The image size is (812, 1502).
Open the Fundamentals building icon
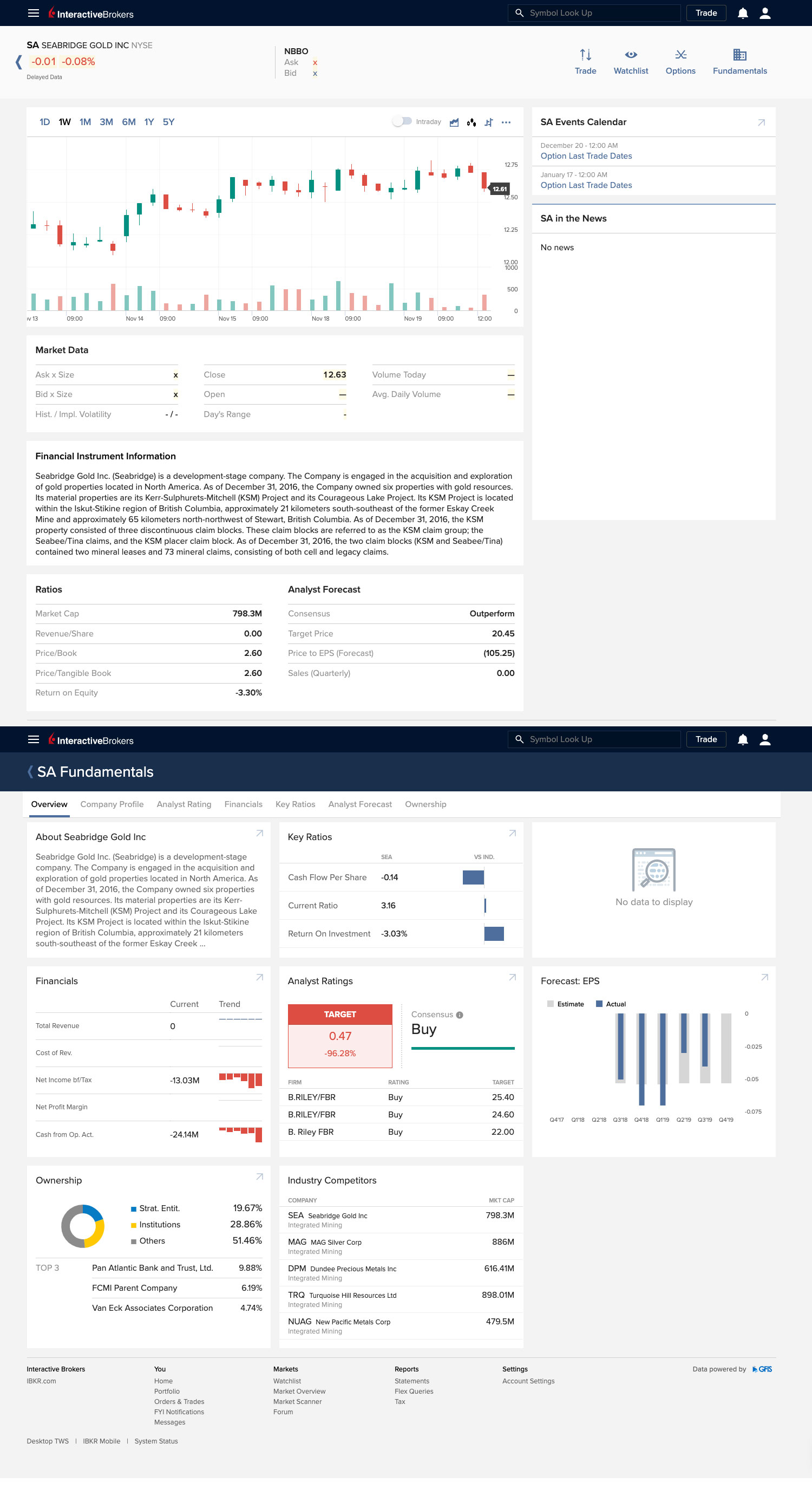(739, 55)
